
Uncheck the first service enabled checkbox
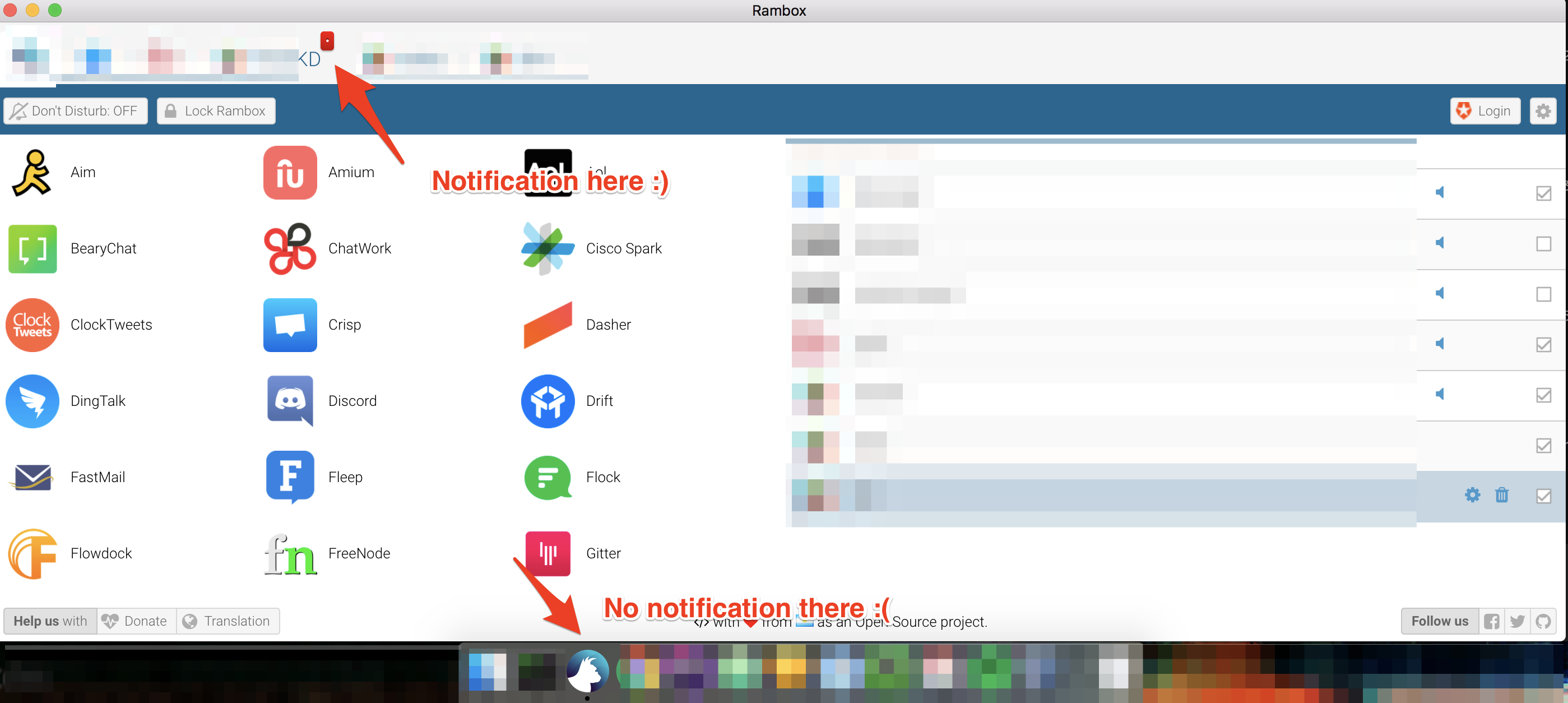coord(1543,193)
